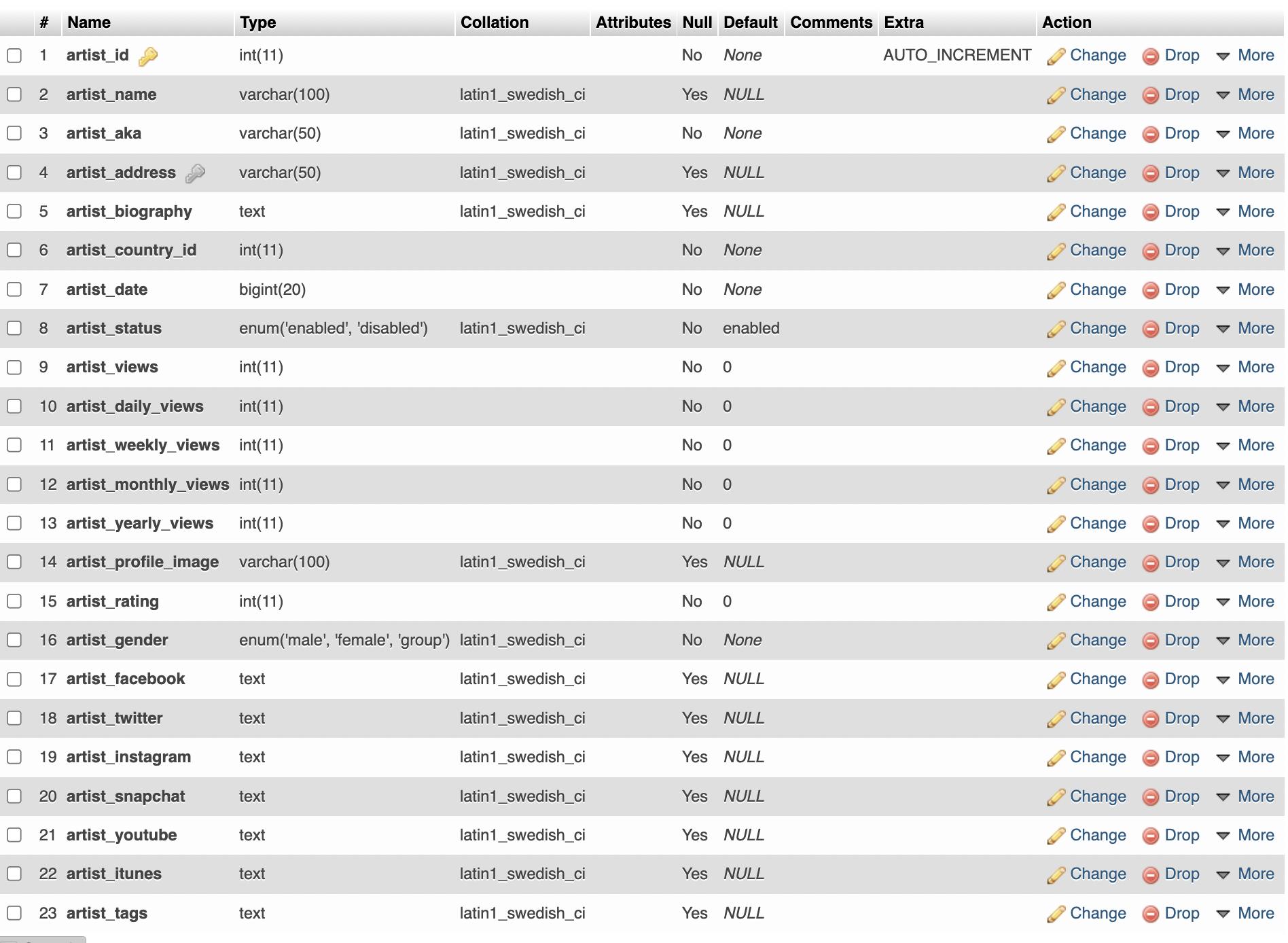Click the artist_snapchat column name
This screenshot has height=943, width=1288.
[126, 796]
